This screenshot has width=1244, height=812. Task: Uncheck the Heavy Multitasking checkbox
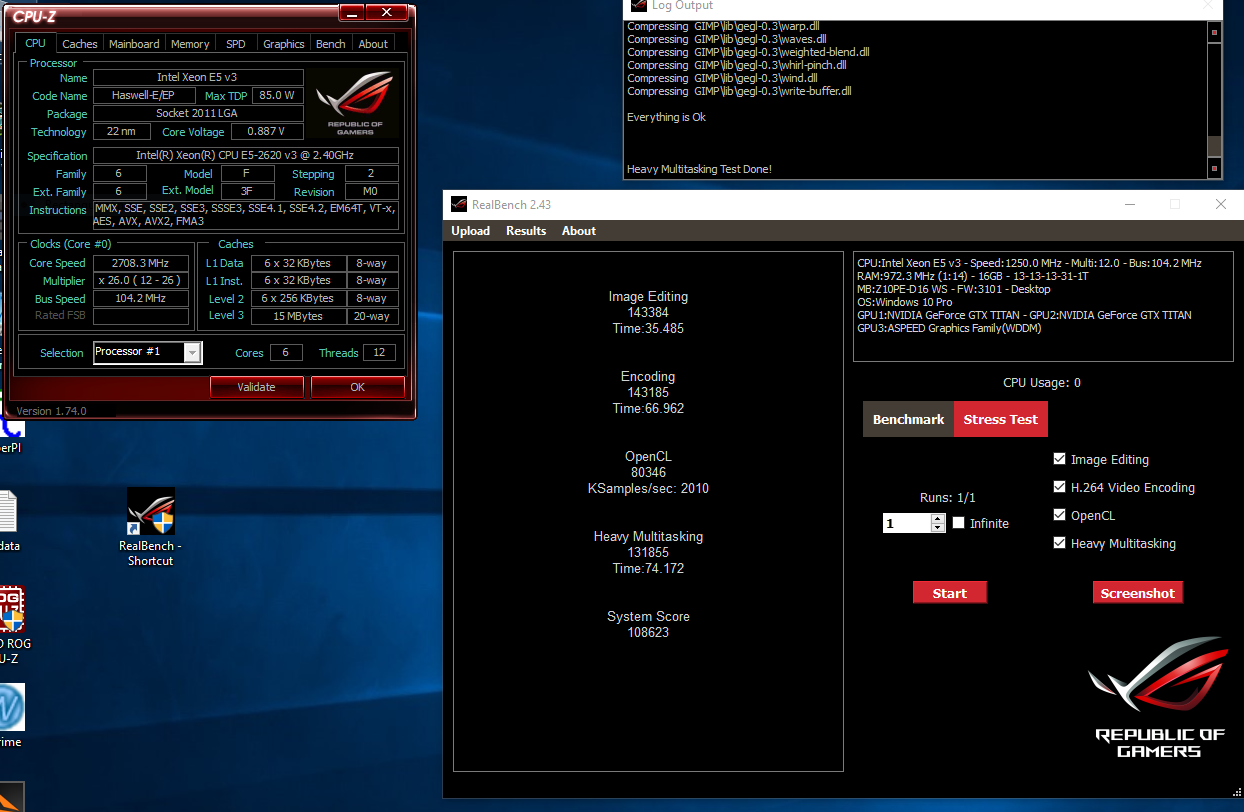tap(1059, 543)
